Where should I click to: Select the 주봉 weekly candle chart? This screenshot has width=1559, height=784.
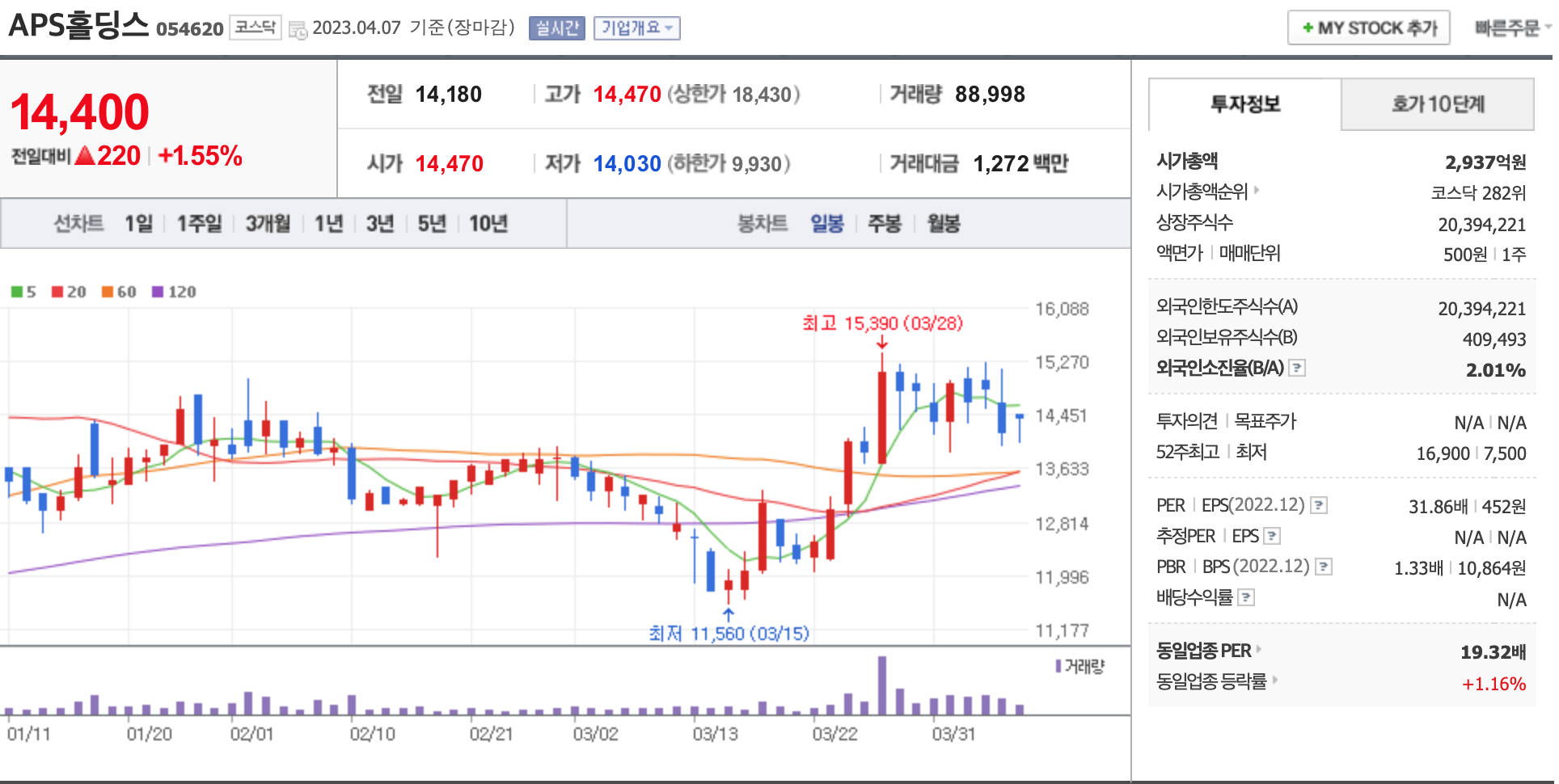point(884,224)
